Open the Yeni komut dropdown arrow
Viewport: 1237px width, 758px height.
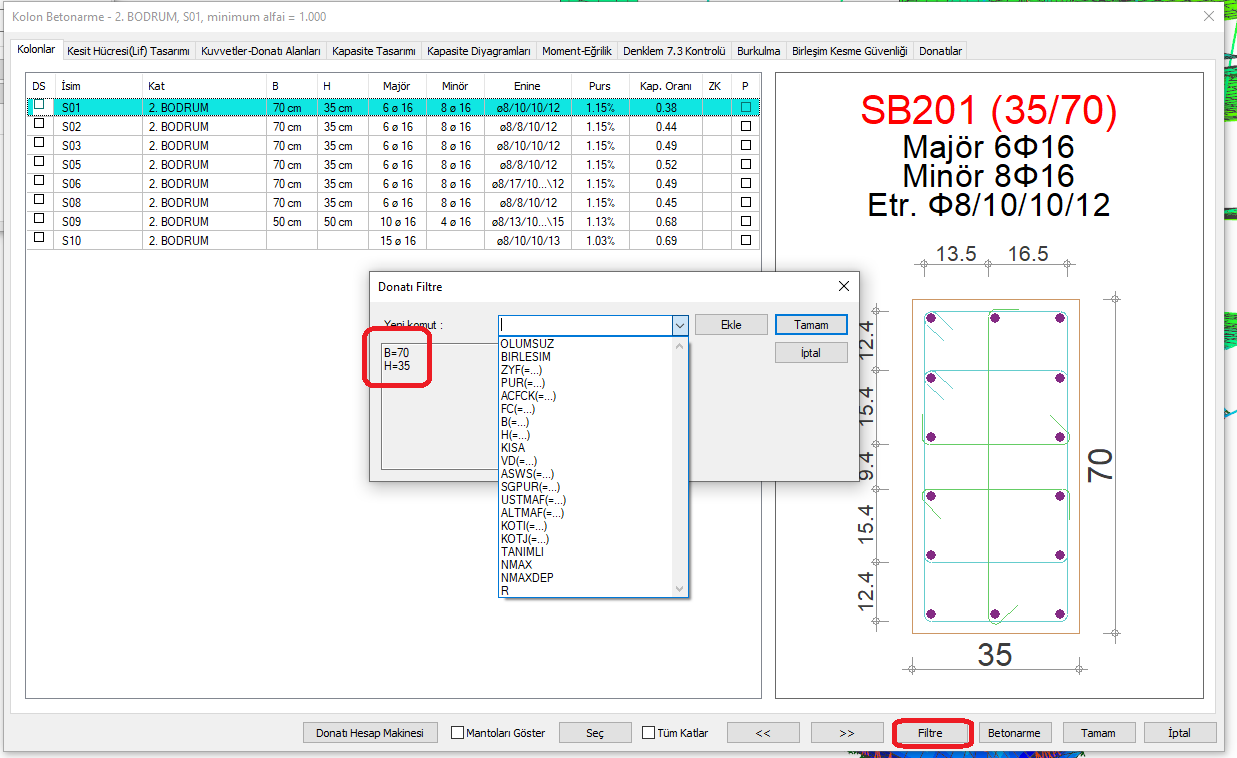click(x=680, y=325)
